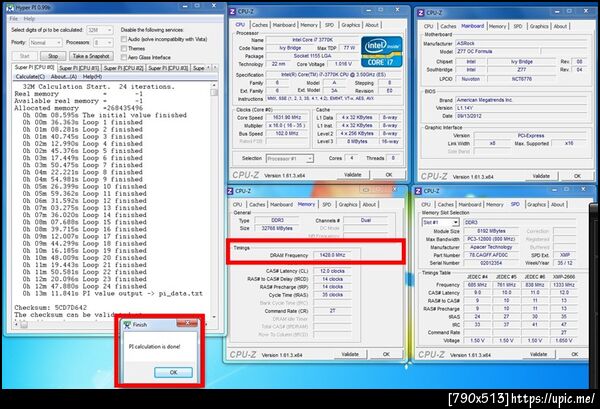Open the Processors count dropdown

point(103,42)
